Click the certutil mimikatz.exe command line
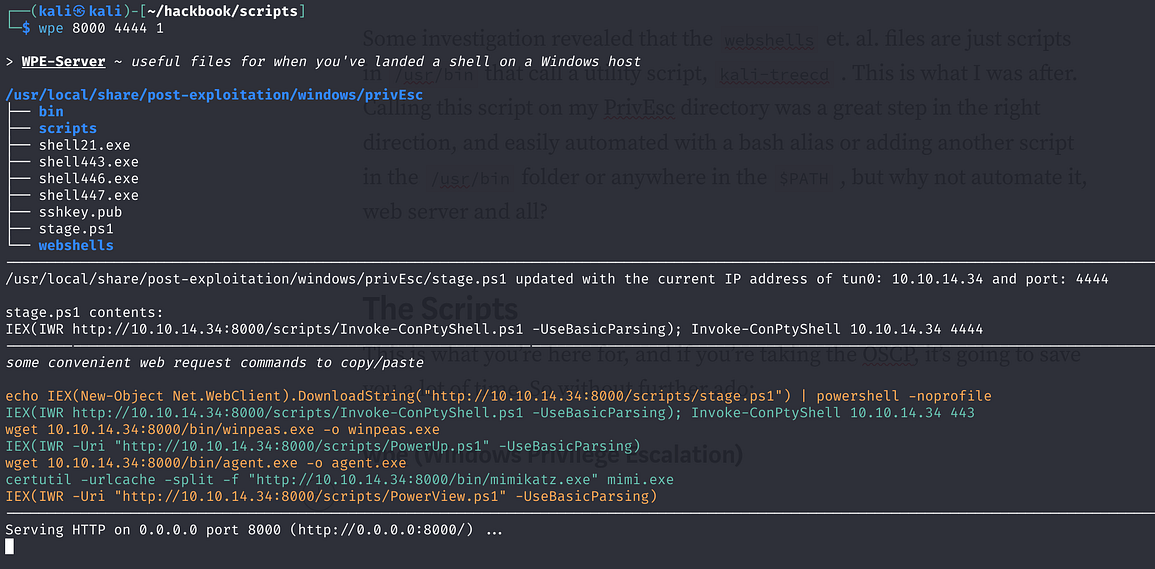The height and width of the screenshot is (569, 1155). click(339, 480)
